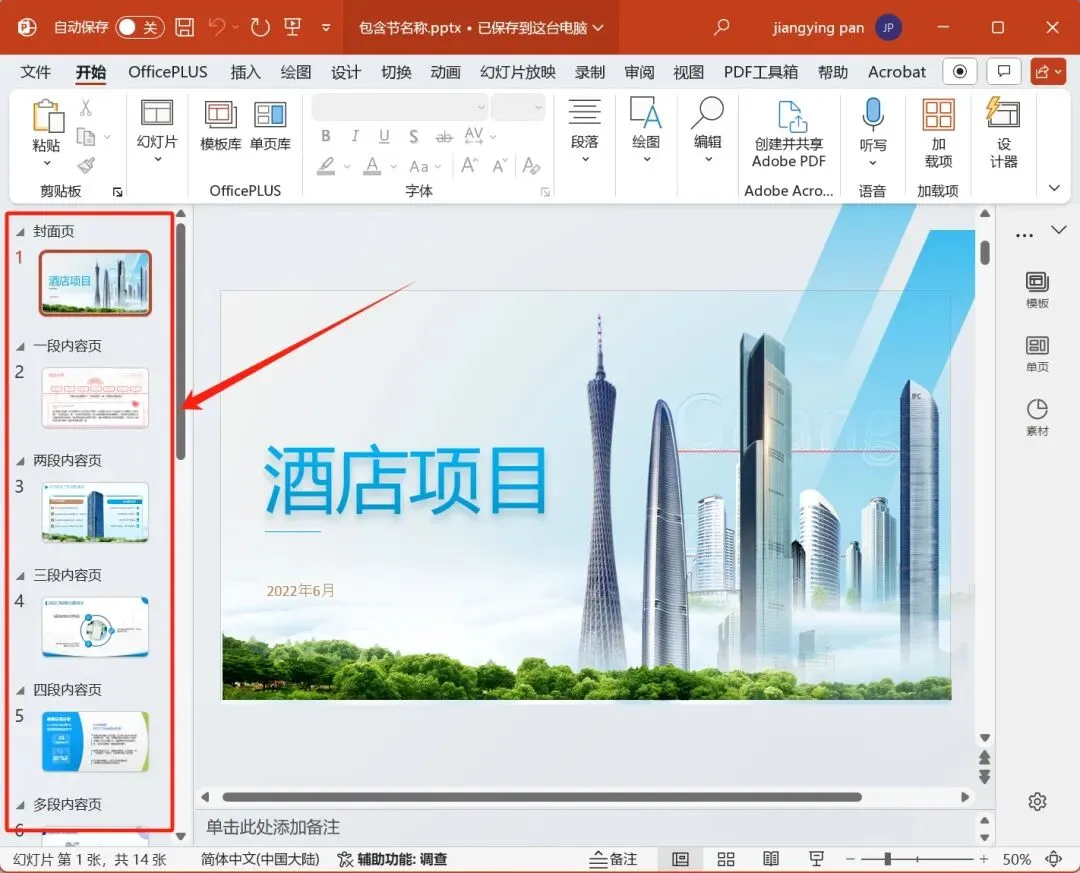Open the 模板库 template library
The image size is (1080, 873).
220,125
